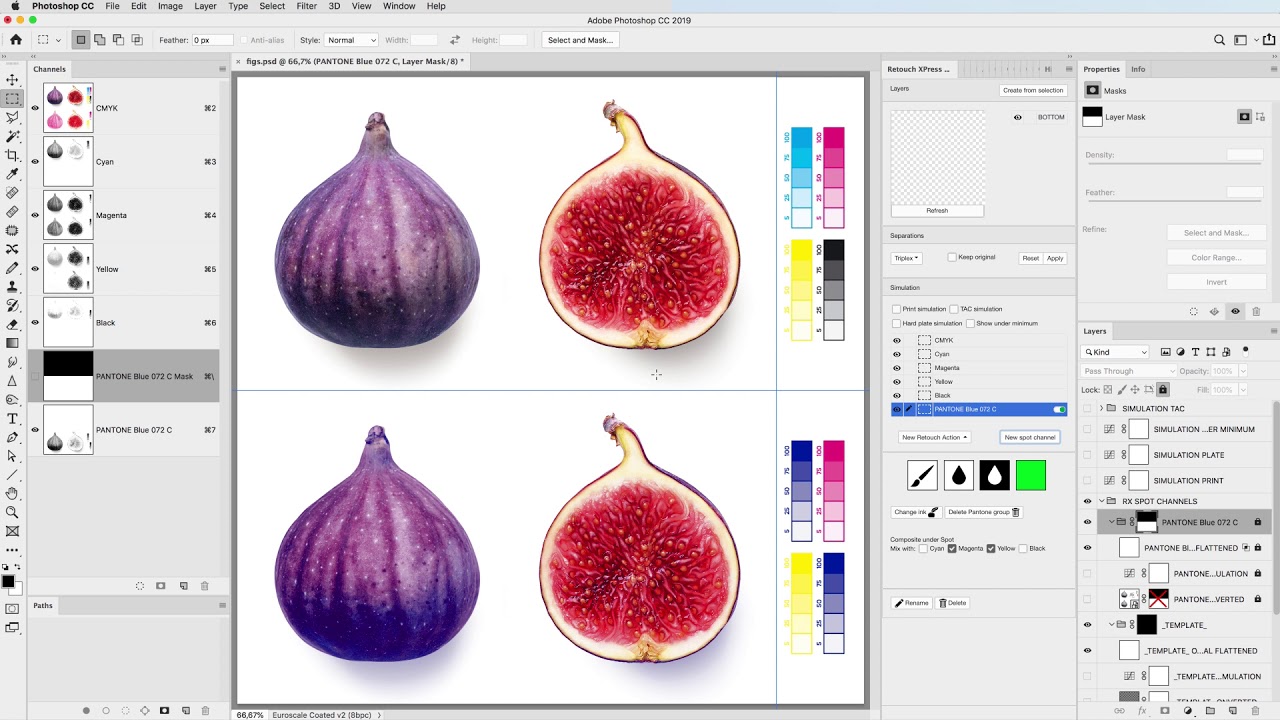Click the Delete Pantone group button
1280x720 pixels.
pos(984,512)
